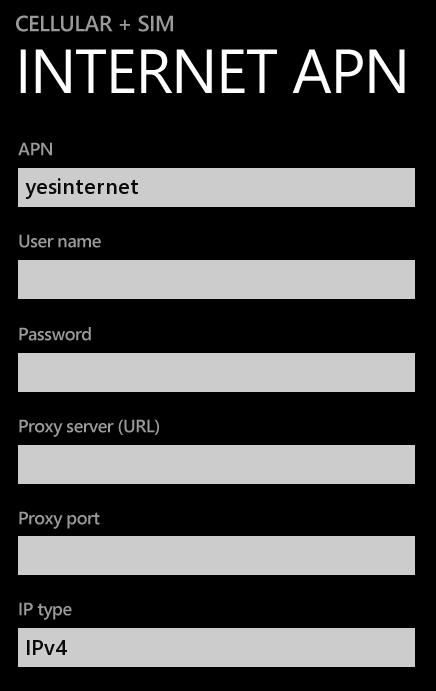Screen dimensions: 436x691
Task: Activate the Proxy port input box
Action: pos(216,555)
